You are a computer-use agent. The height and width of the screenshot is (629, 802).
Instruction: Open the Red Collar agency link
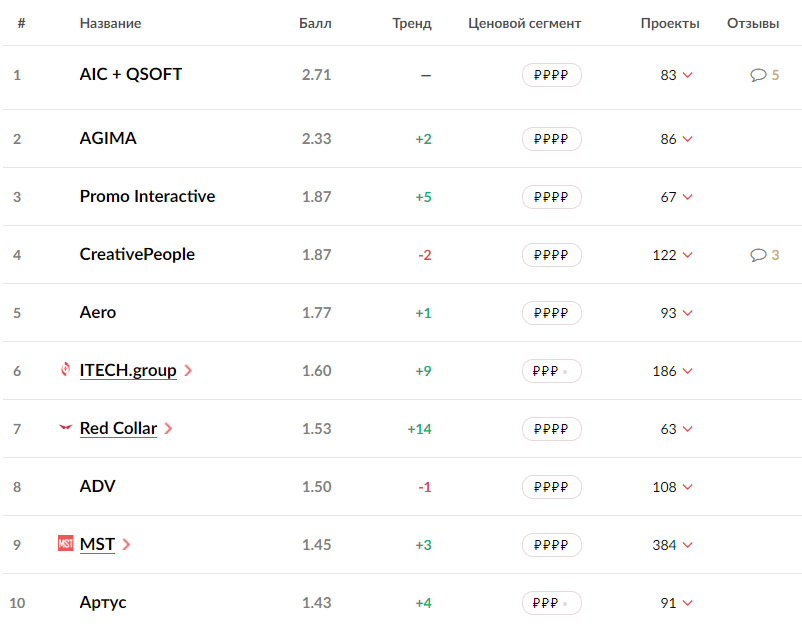coord(118,428)
